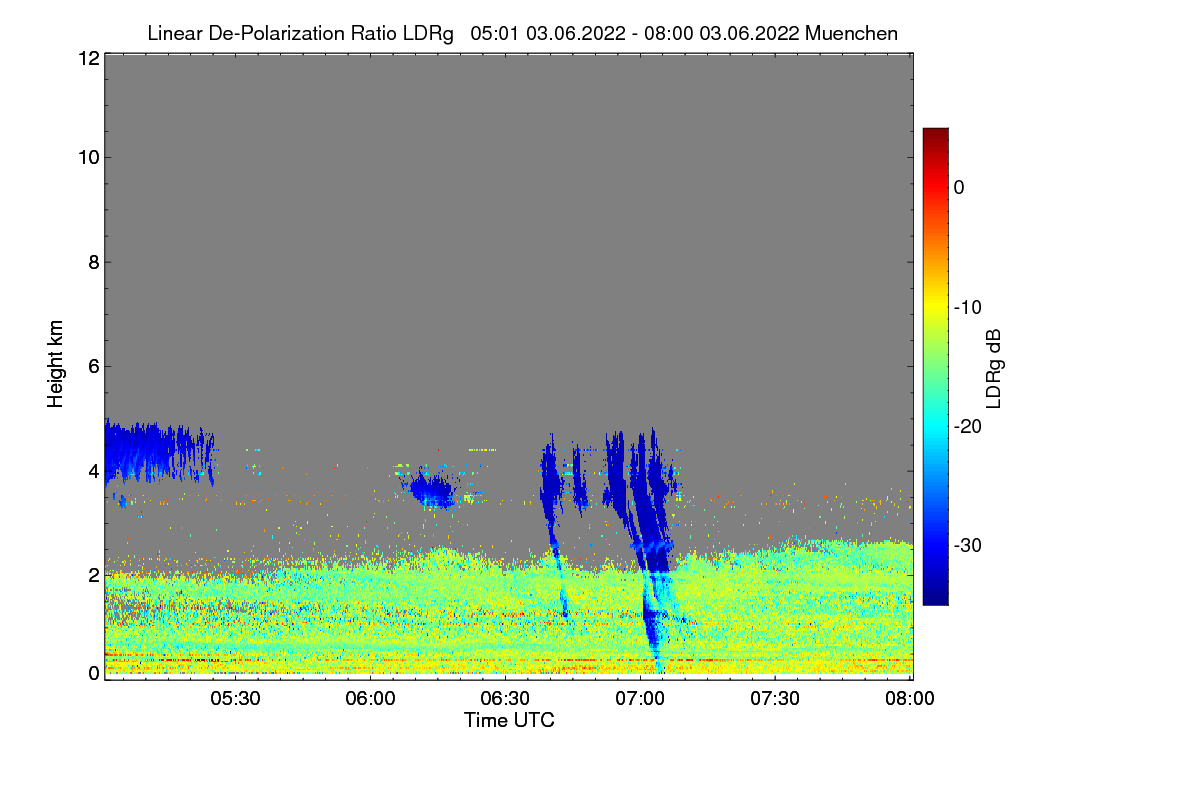
Task: Click the colorbar value 0 label
Action: 959,187
